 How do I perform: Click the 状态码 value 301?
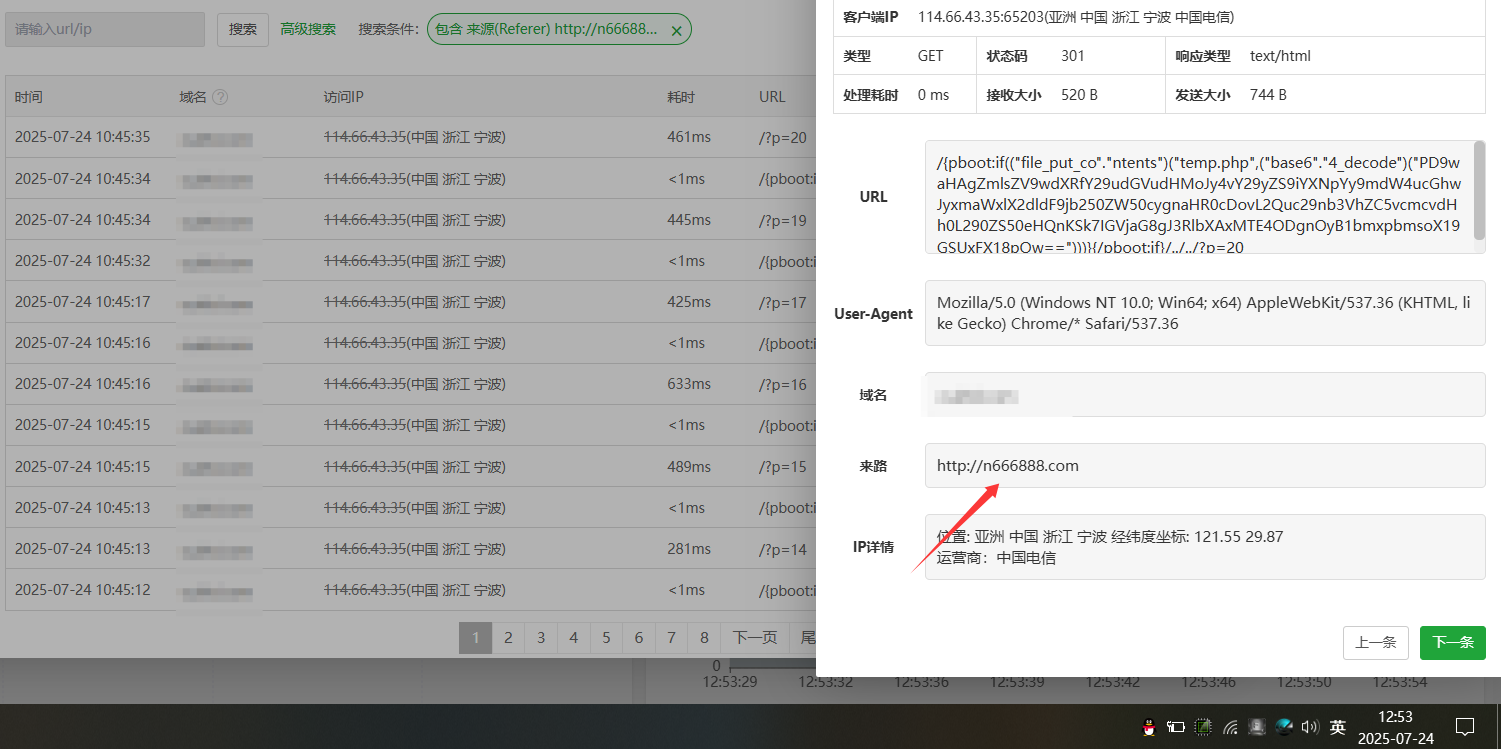[1073, 56]
